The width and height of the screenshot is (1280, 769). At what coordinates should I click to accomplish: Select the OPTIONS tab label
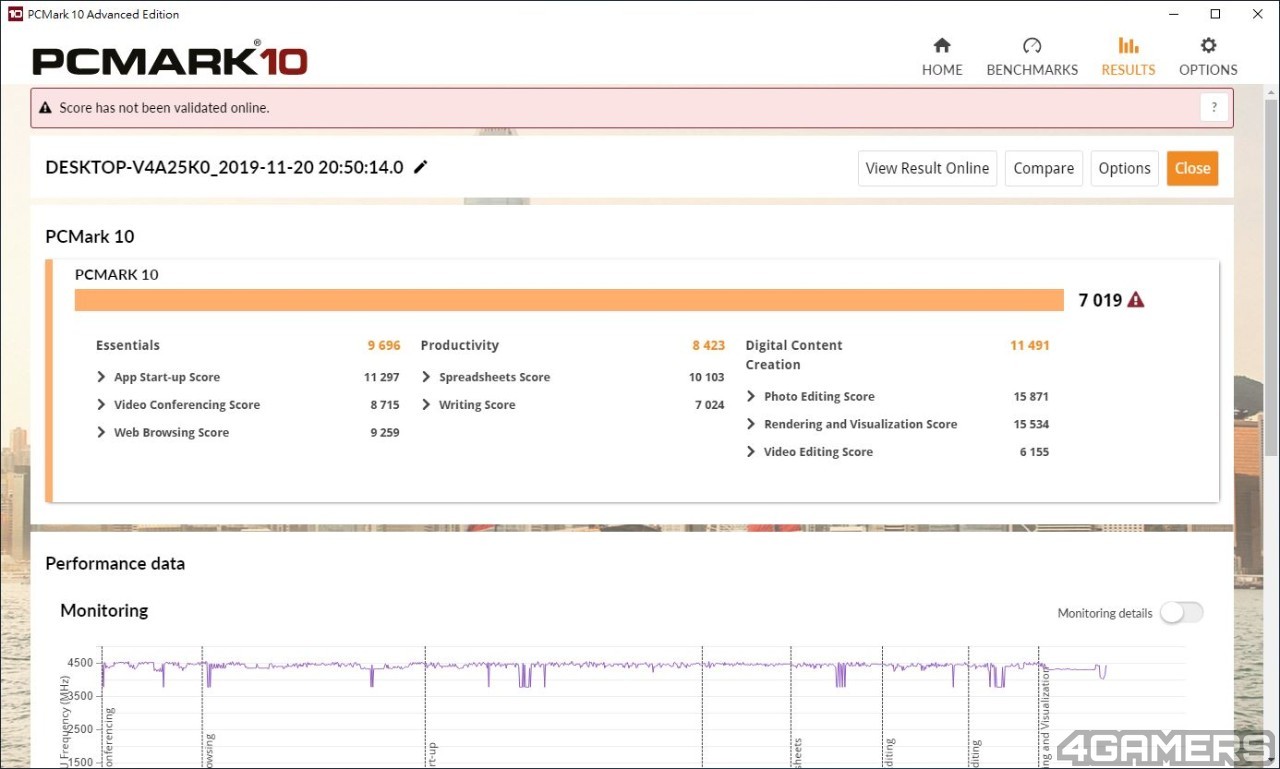pos(1208,70)
